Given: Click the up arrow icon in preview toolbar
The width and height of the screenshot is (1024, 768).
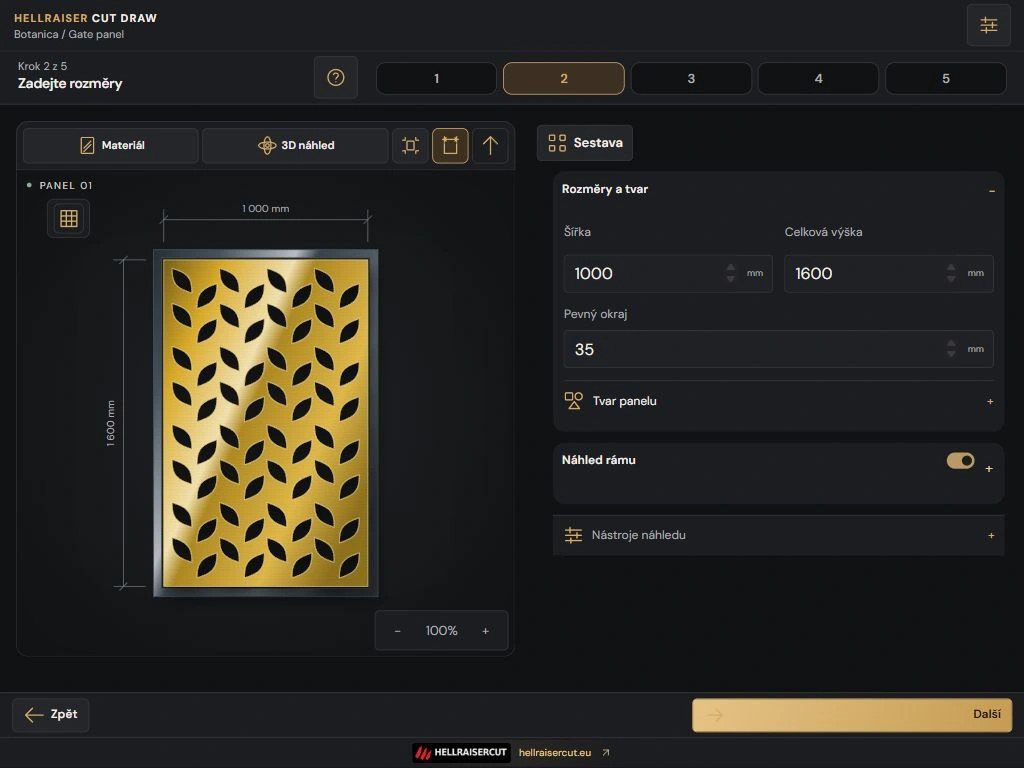Looking at the screenshot, I should (490, 145).
